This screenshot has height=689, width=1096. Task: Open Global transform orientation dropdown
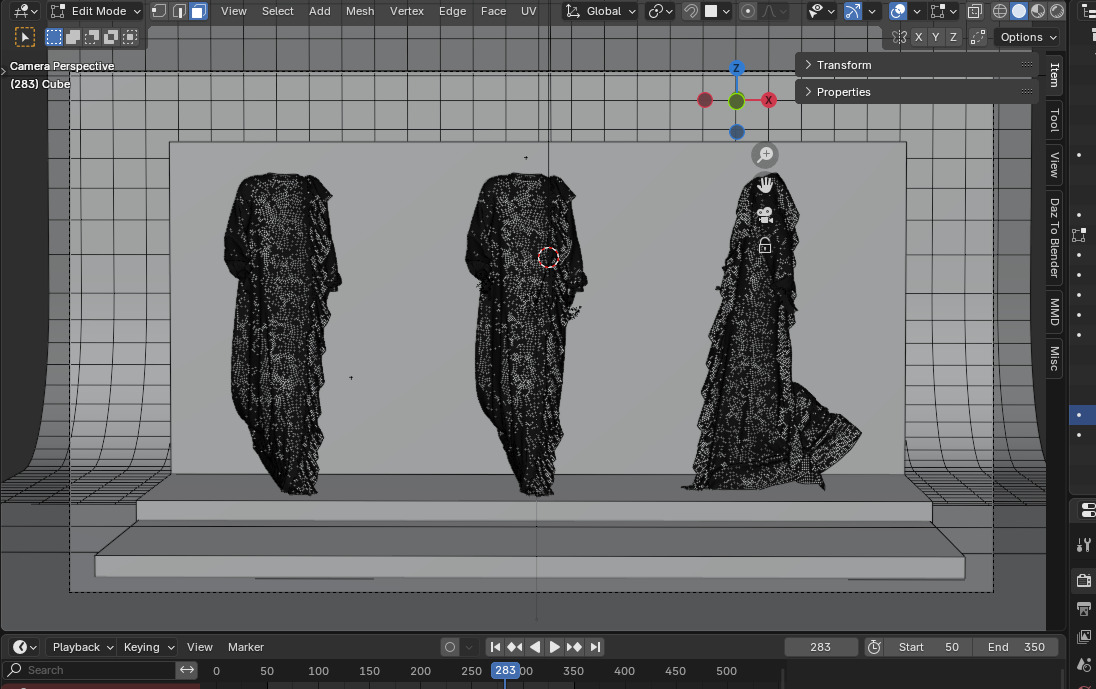point(601,11)
